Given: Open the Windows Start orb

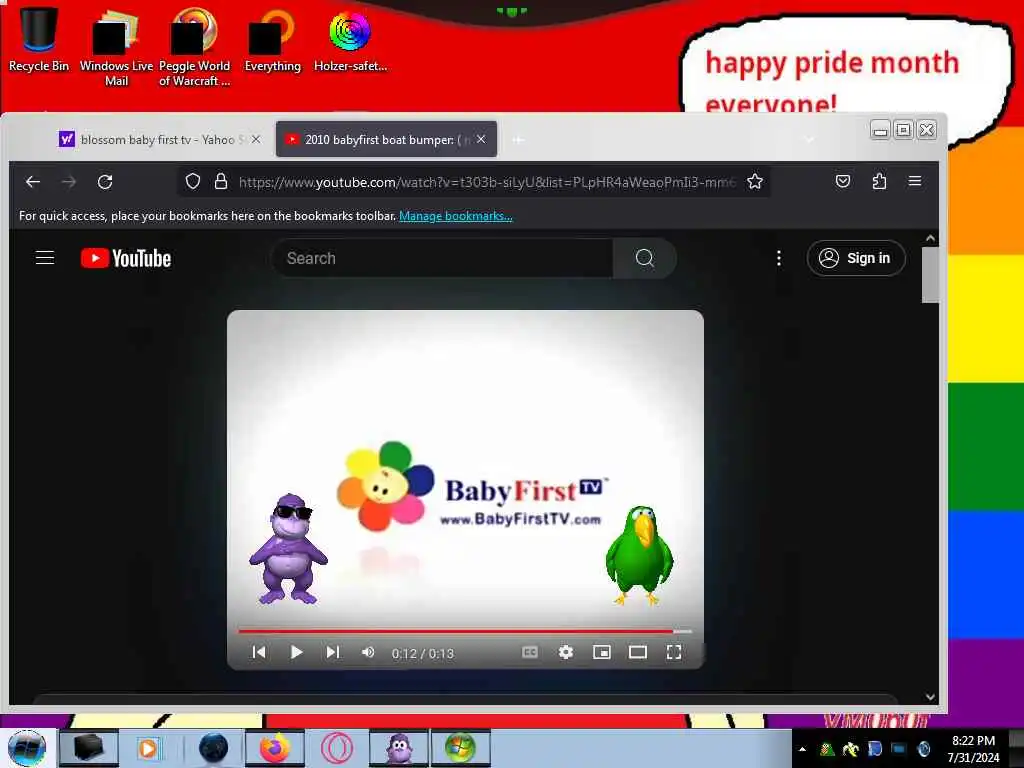Looking at the screenshot, I should click(27, 748).
